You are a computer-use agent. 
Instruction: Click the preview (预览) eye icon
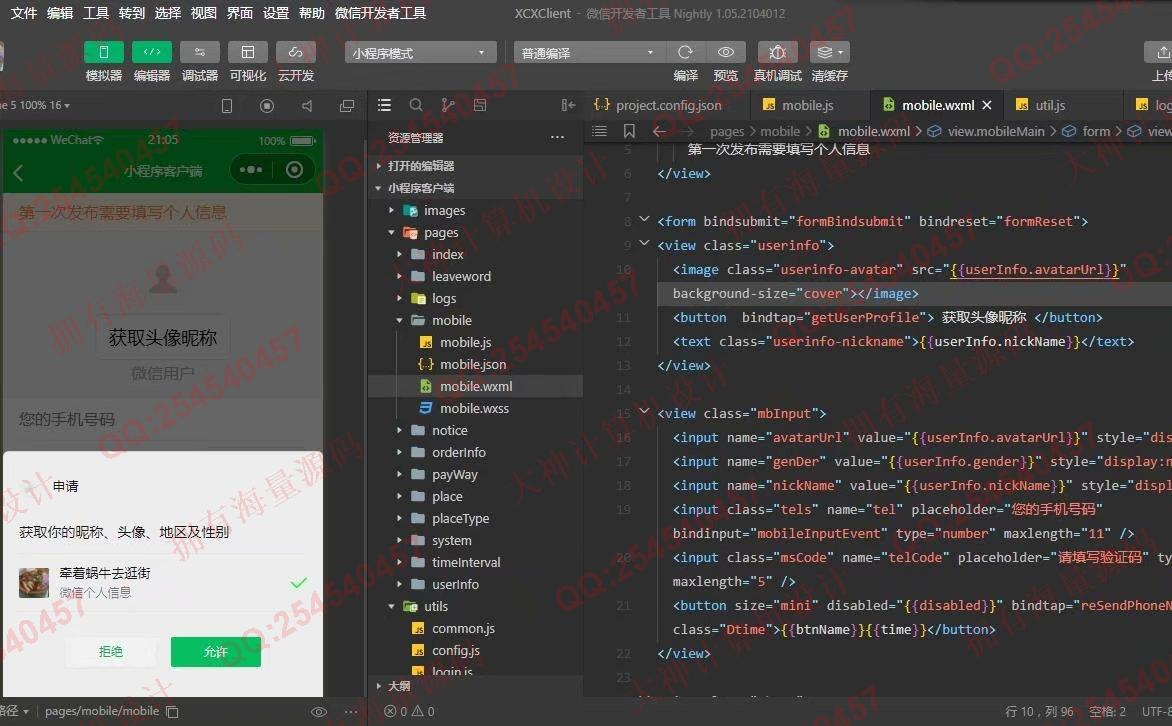[725, 52]
